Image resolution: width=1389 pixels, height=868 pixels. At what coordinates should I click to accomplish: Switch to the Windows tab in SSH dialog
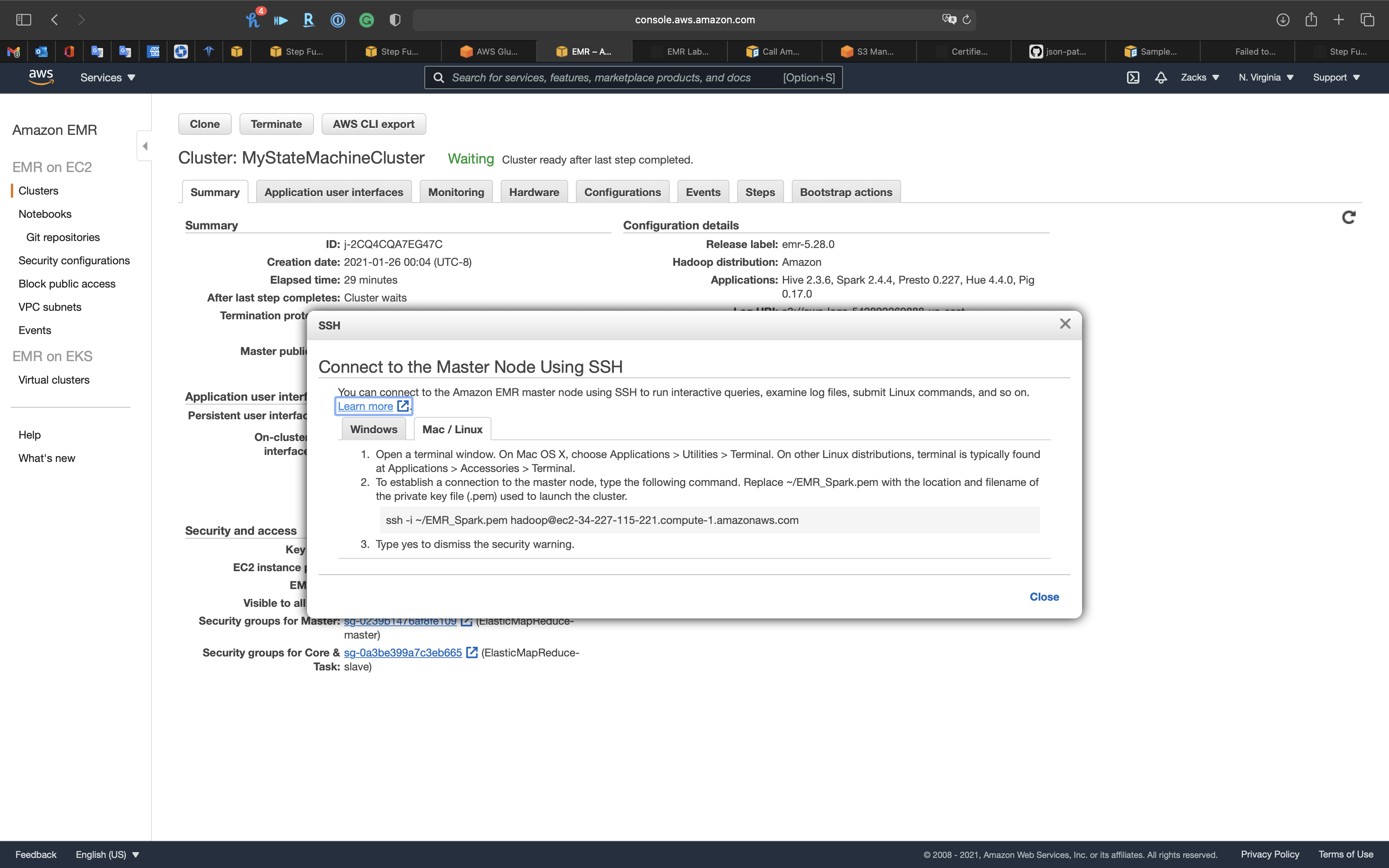click(x=373, y=429)
